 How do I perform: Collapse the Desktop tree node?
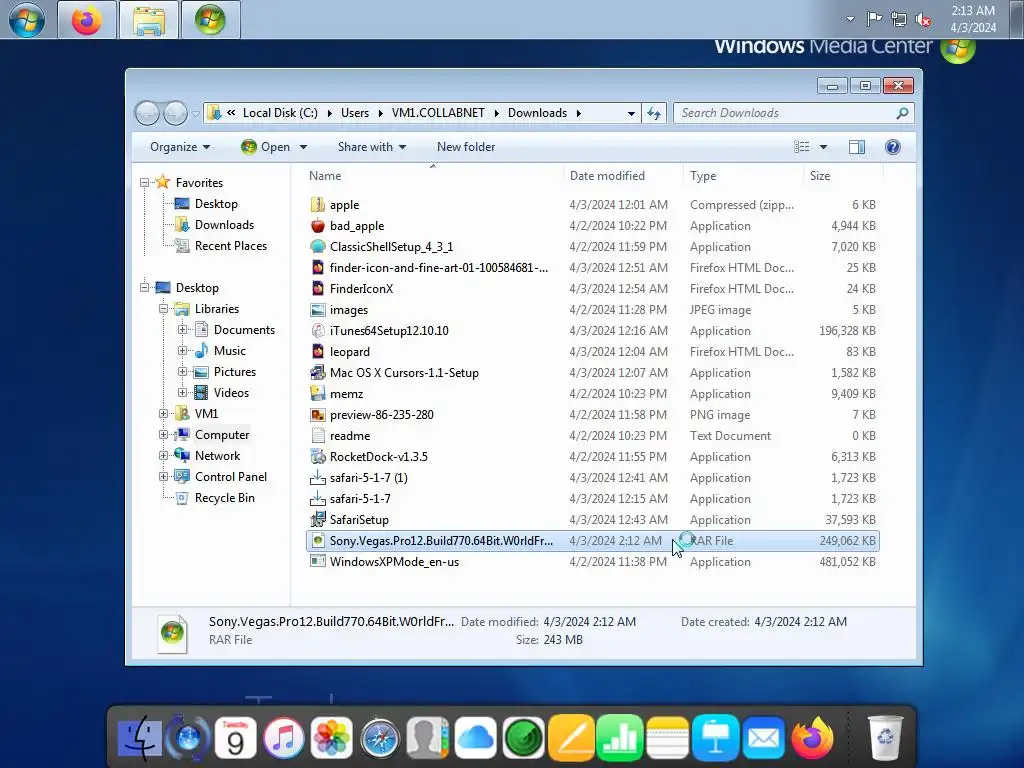(144, 288)
